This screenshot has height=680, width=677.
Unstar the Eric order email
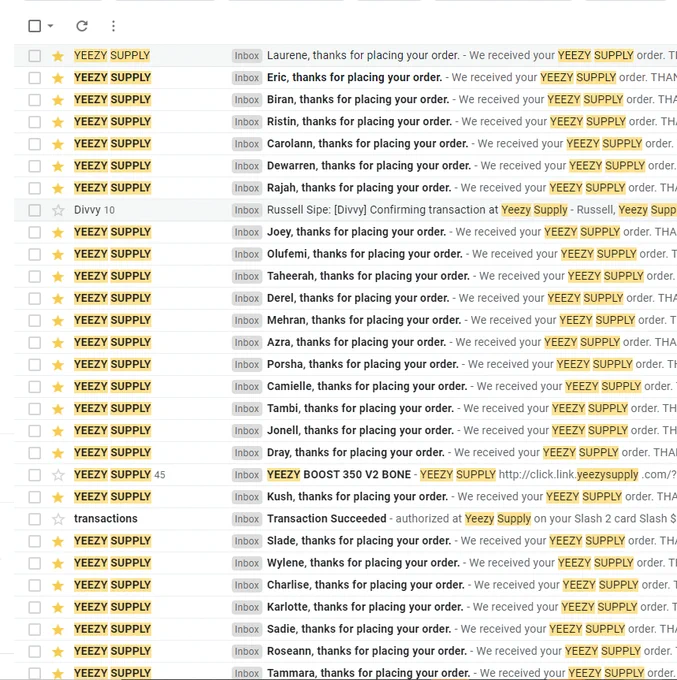(58, 78)
